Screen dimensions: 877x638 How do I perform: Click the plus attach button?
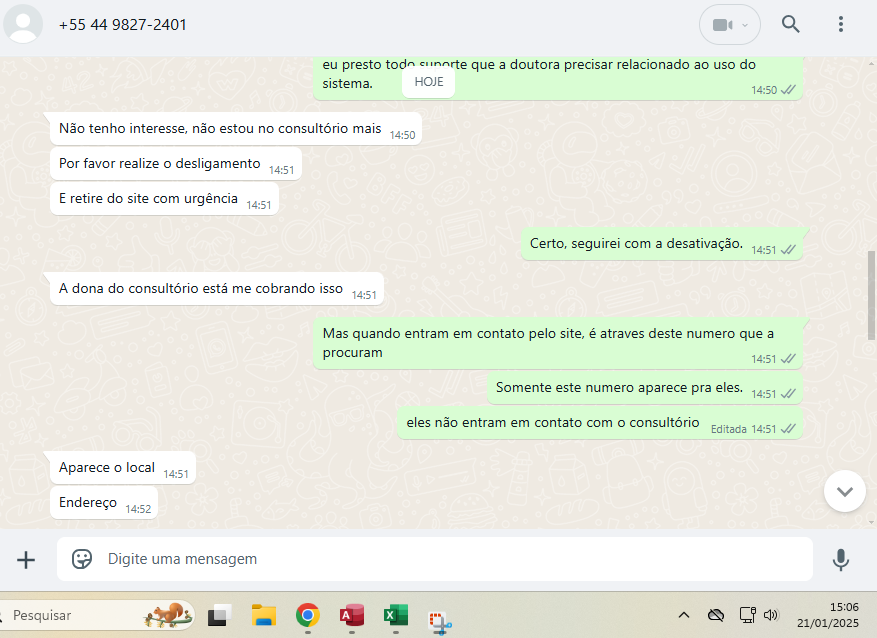coord(26,560)
